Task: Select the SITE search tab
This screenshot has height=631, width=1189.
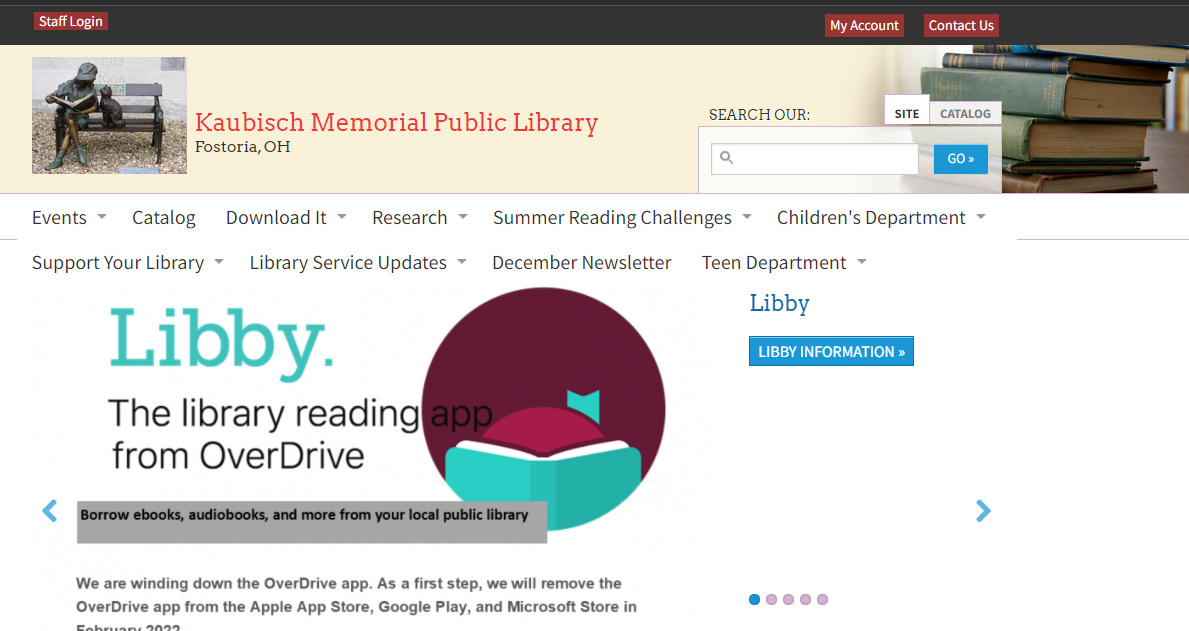Action: pyautogui.click(x=907, y=114)
